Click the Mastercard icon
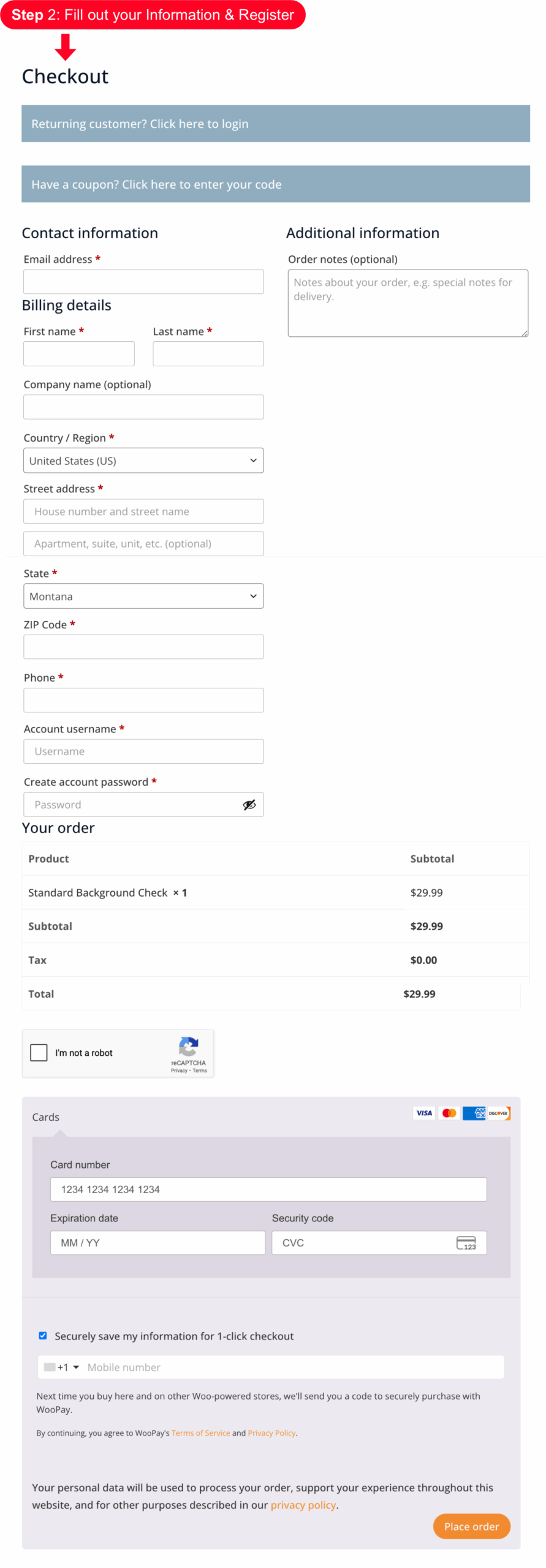The height and width of the screenshot is (1568, 546). point(449,1113)
